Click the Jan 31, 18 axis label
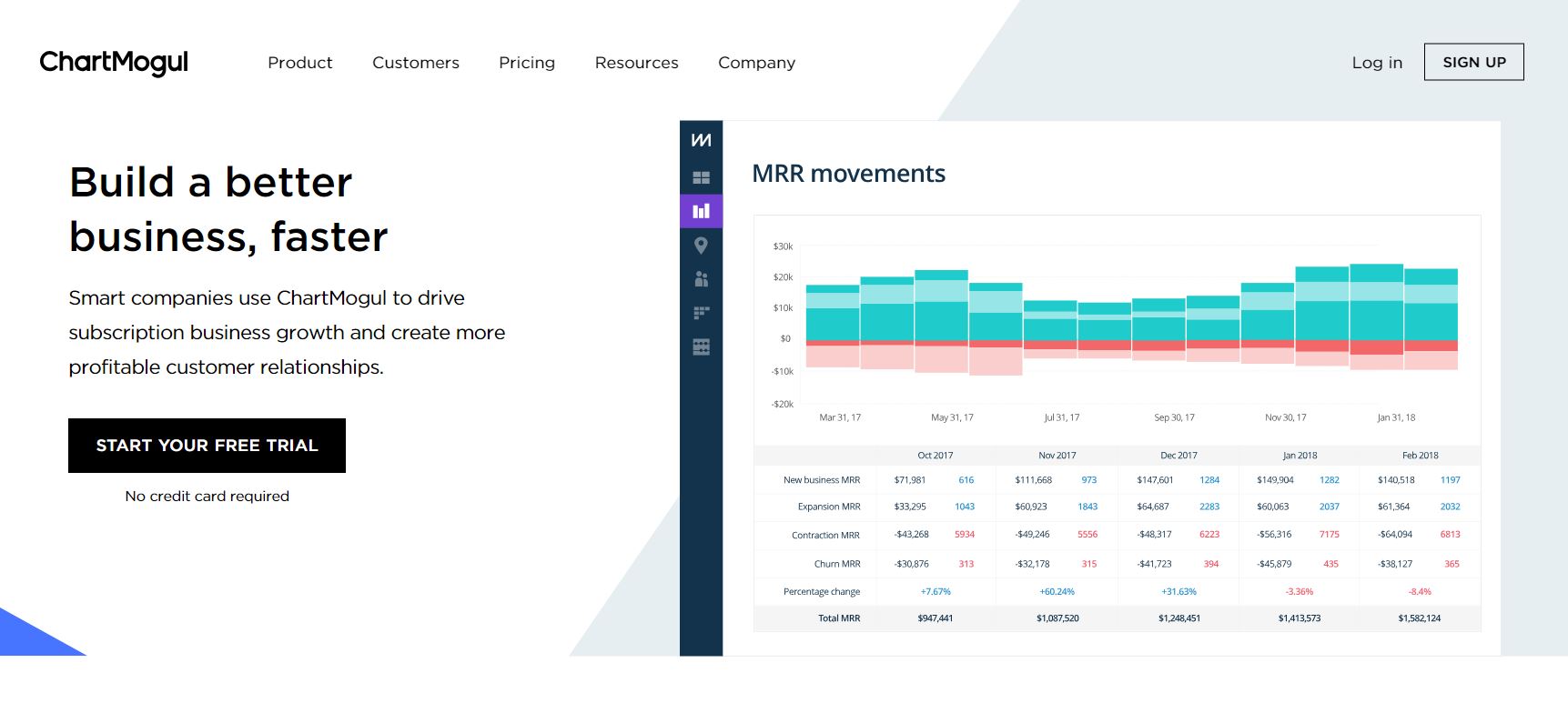Screen dimensions: 1568x703 (x=1396, y=417)
